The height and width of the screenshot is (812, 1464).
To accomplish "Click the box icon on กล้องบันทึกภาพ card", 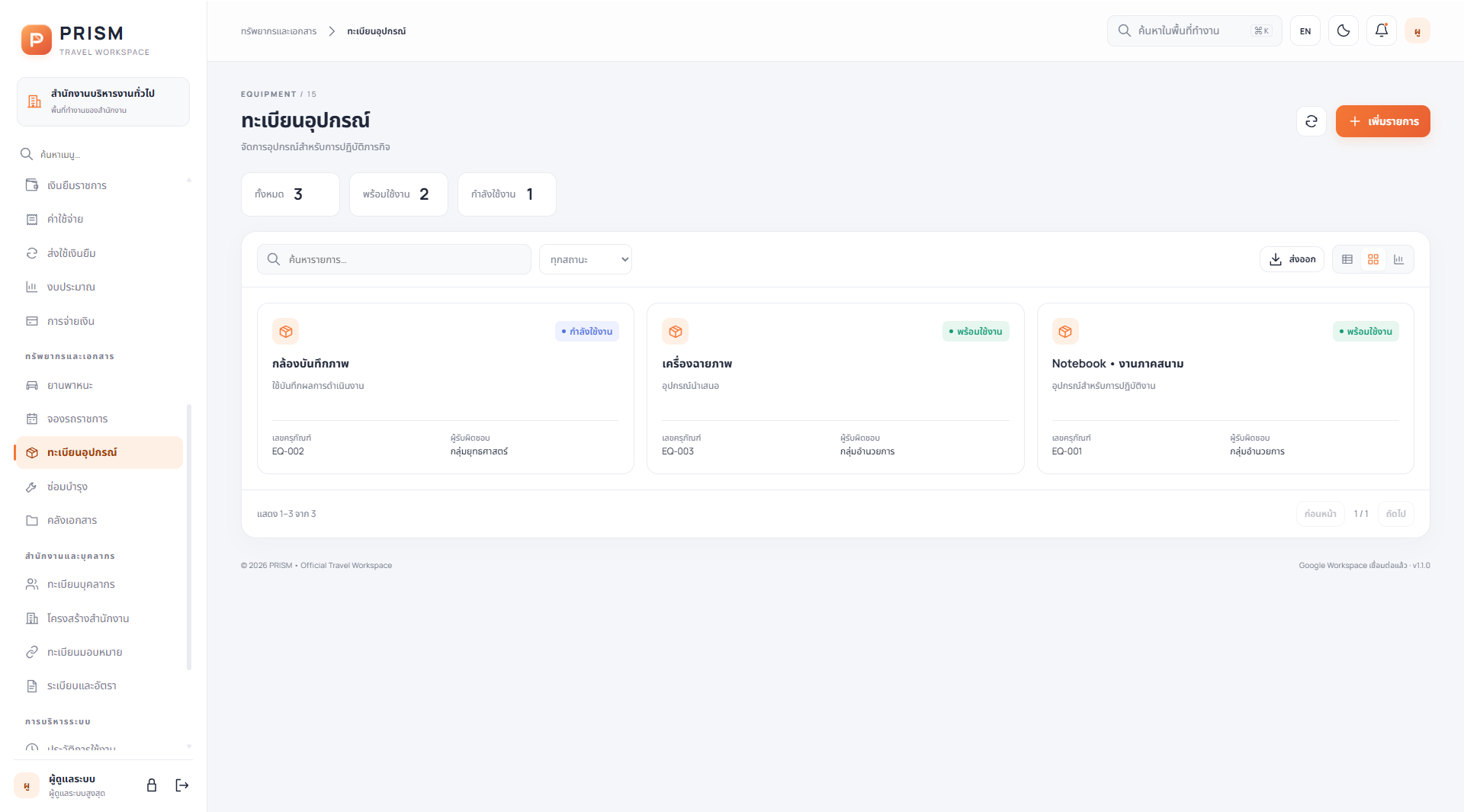I will click(x=286, y=332).
